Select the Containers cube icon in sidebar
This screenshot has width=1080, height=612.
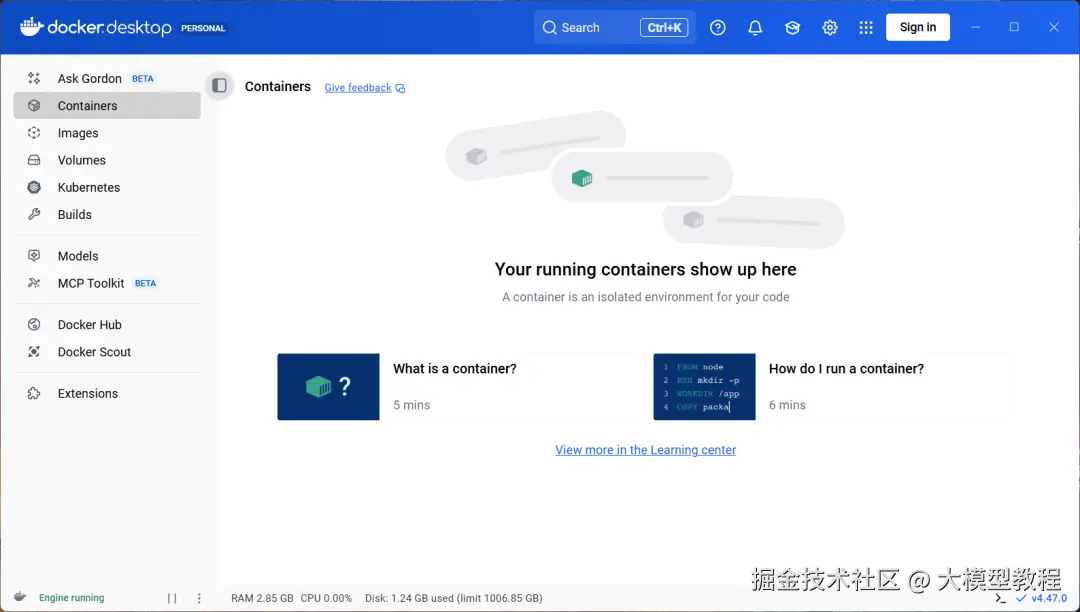pos(34,105)
